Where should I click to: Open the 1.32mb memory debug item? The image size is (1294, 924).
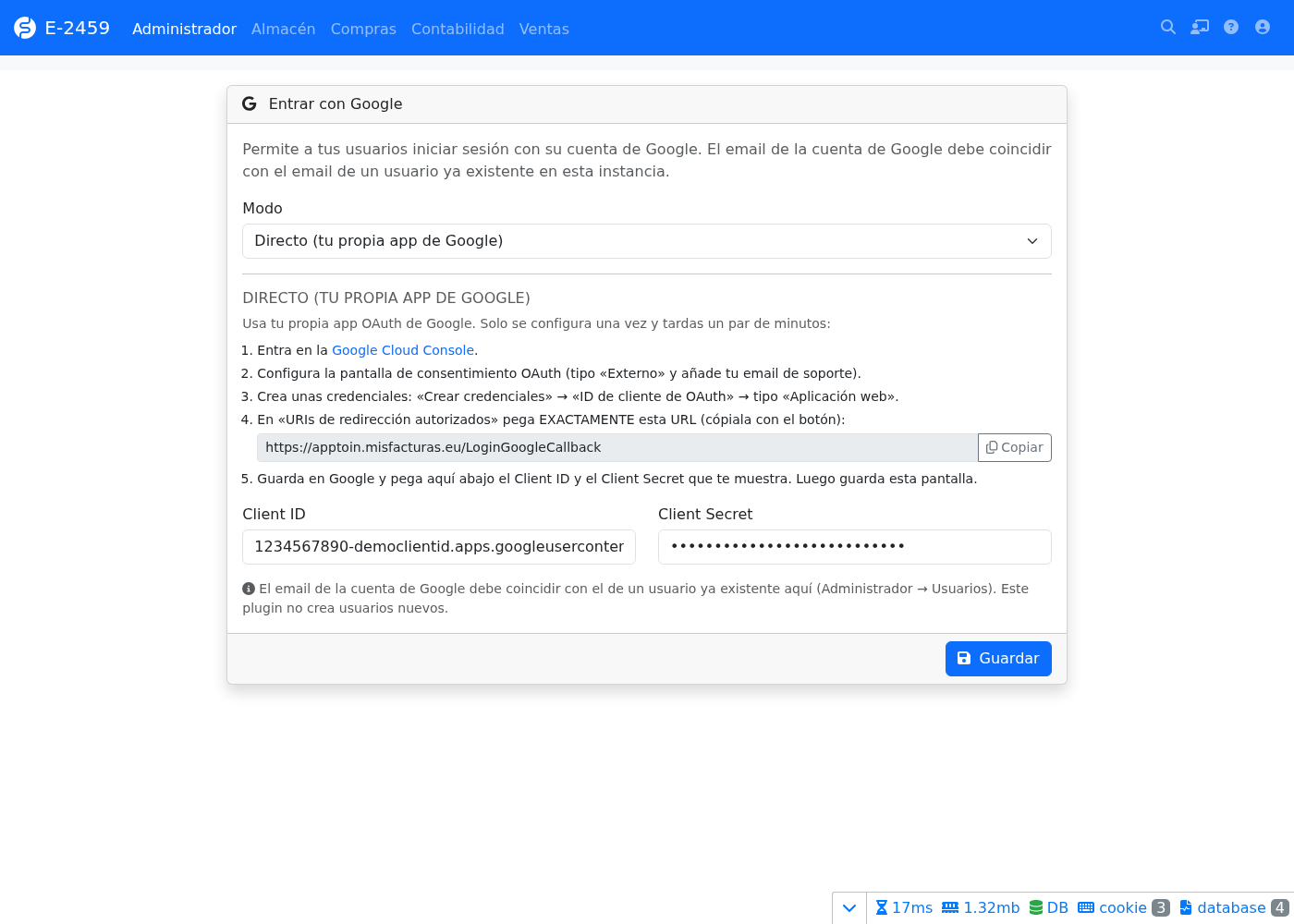pyautogui.click(x=981, y=907)
